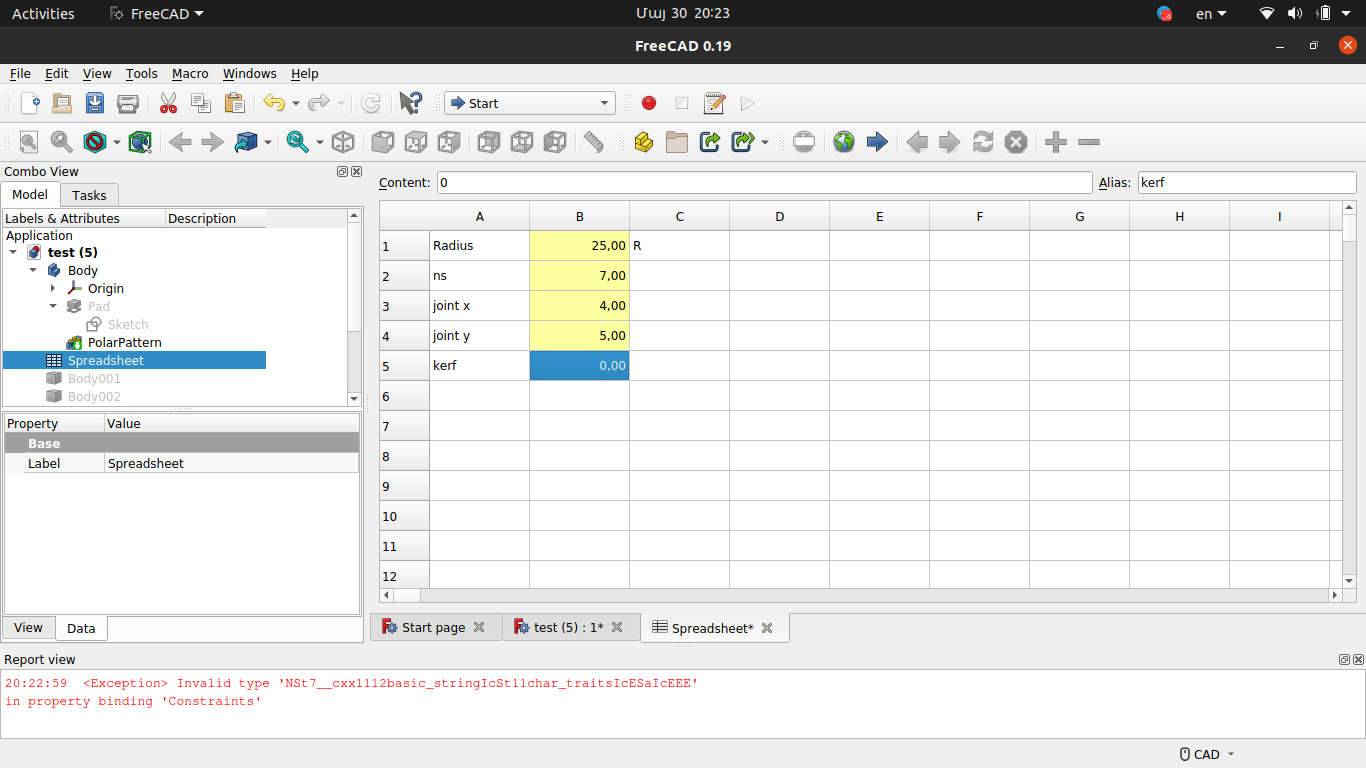Click the bounding box selection icon
Screen dimensions: 1366x768
140,142
